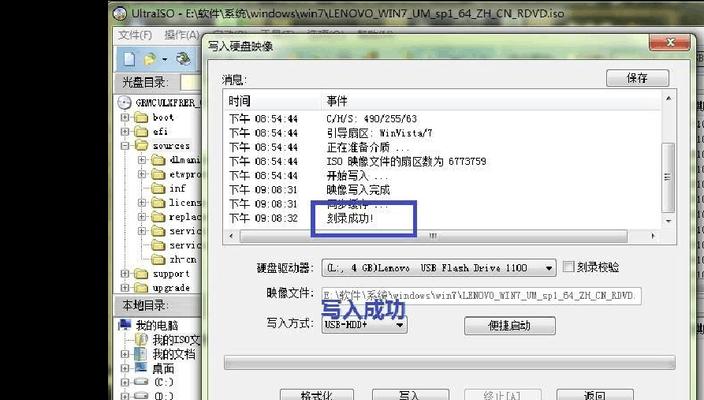704x400 pixels.
Task: Select the upgrade folder in the tree
Action: tap(162, 288)
